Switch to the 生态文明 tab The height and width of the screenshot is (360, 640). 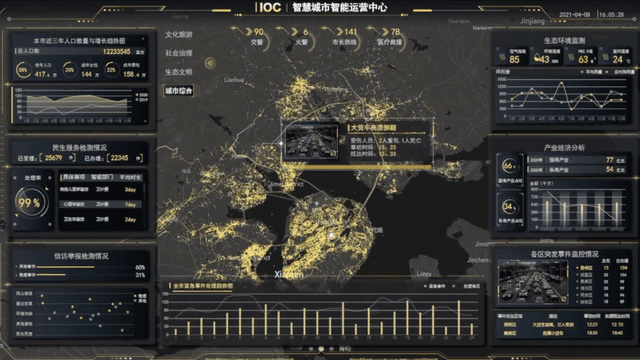coord(178,72)
